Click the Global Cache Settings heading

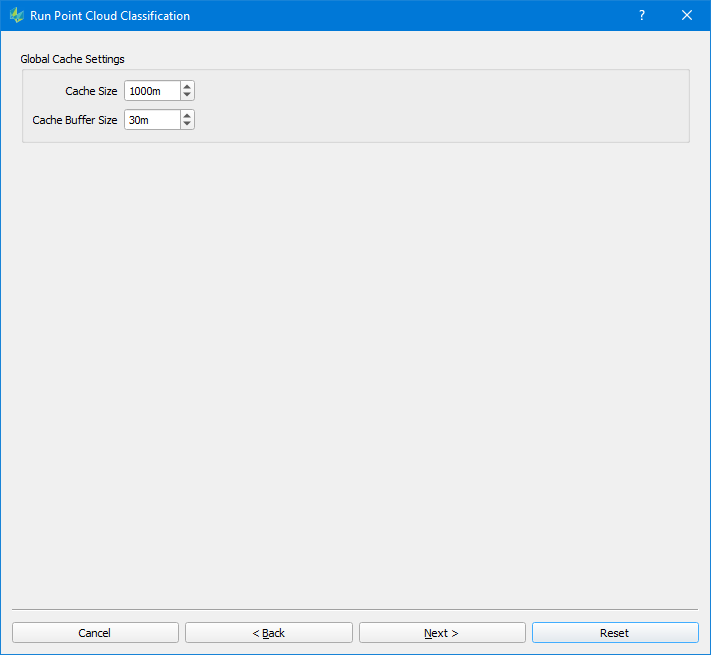click(72, 59)
